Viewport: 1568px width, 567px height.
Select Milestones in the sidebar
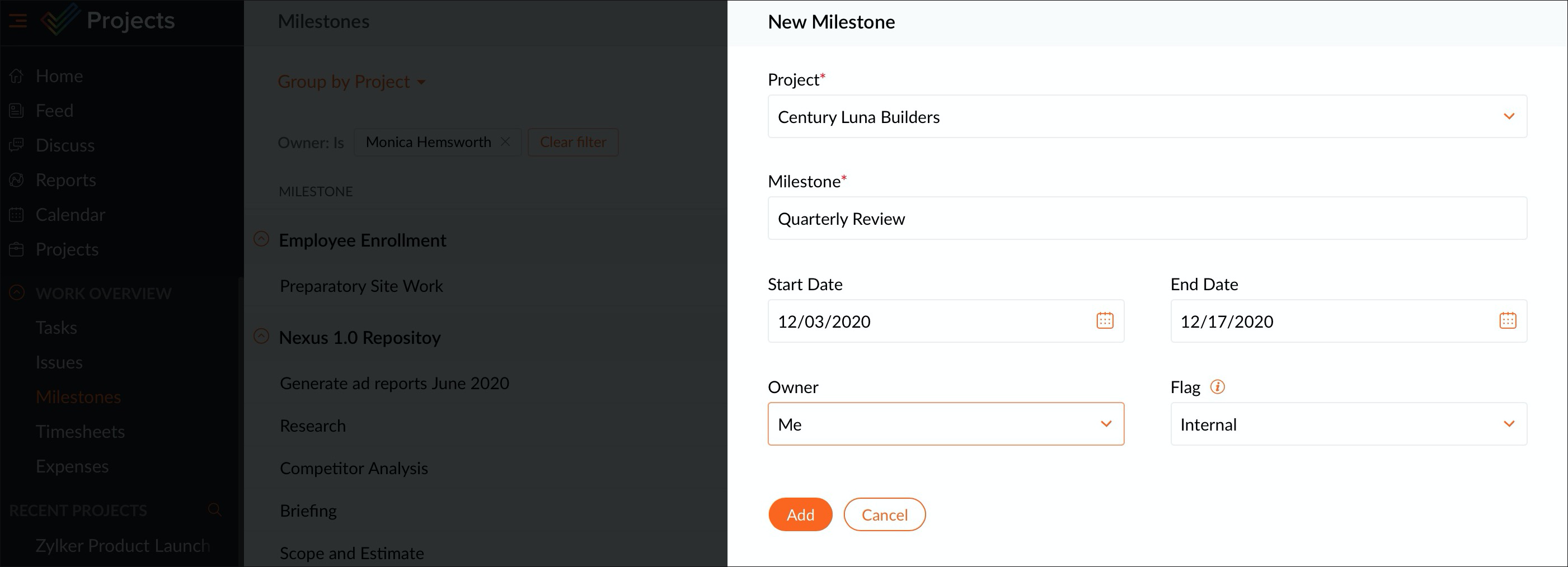pyautogui.click(x=78, y=397)
